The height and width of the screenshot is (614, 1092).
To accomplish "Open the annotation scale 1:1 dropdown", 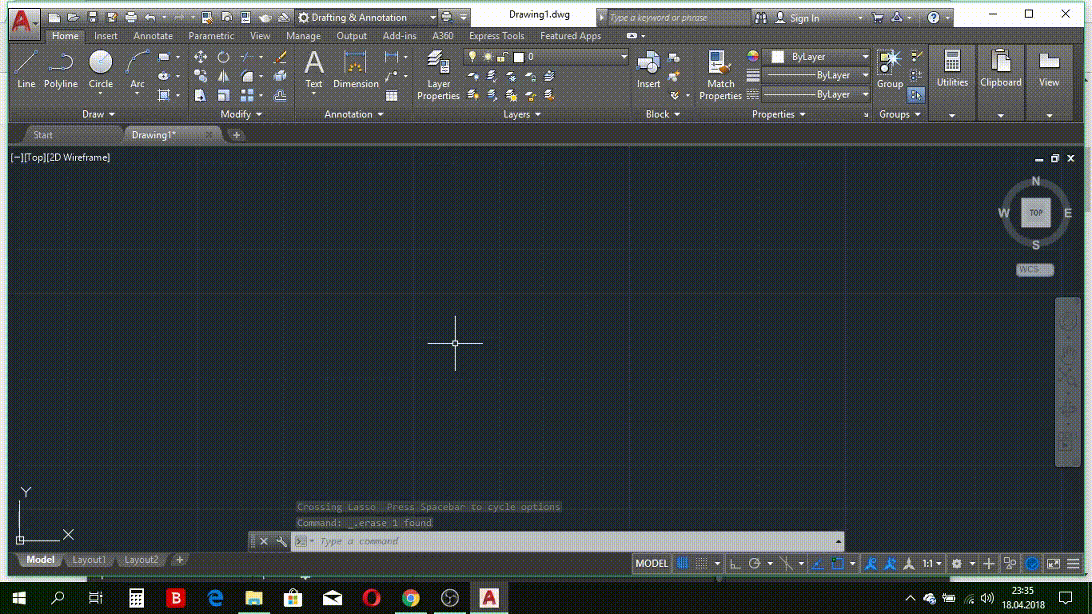I will [932, 563].
